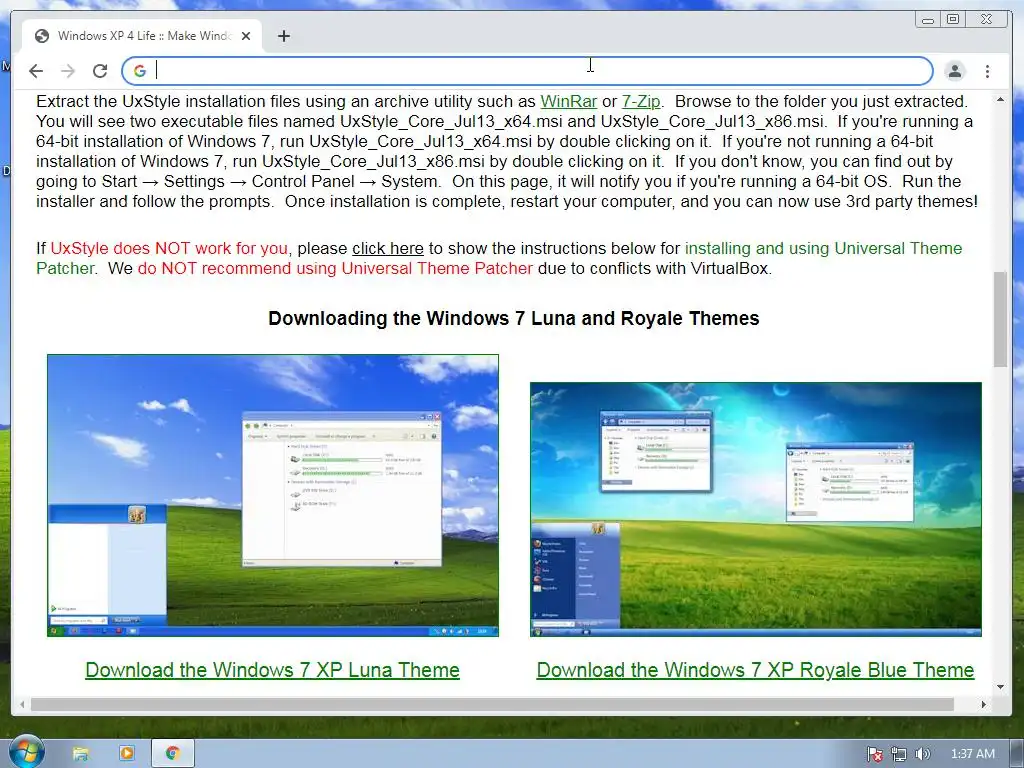Reload the page with the refresh icon

tap(100, 71)
